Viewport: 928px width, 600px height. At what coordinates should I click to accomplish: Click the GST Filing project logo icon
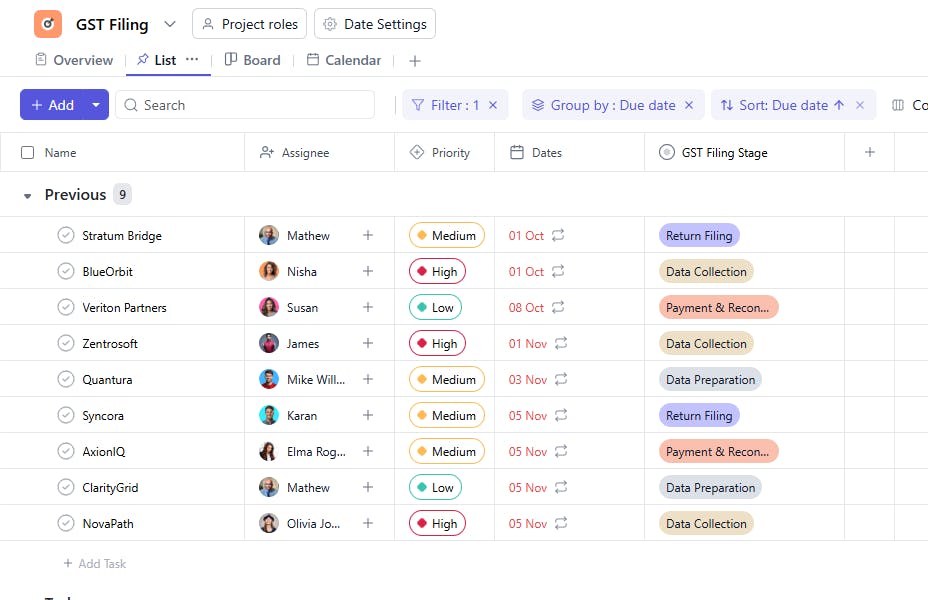(x=48, y=24)
